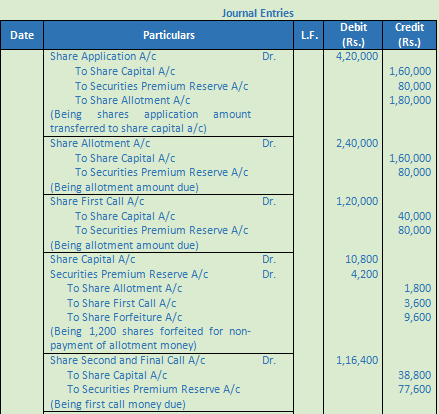Click the L.F. column header
The width and height of the screenshot is (439, 414).
click(309, 35)
